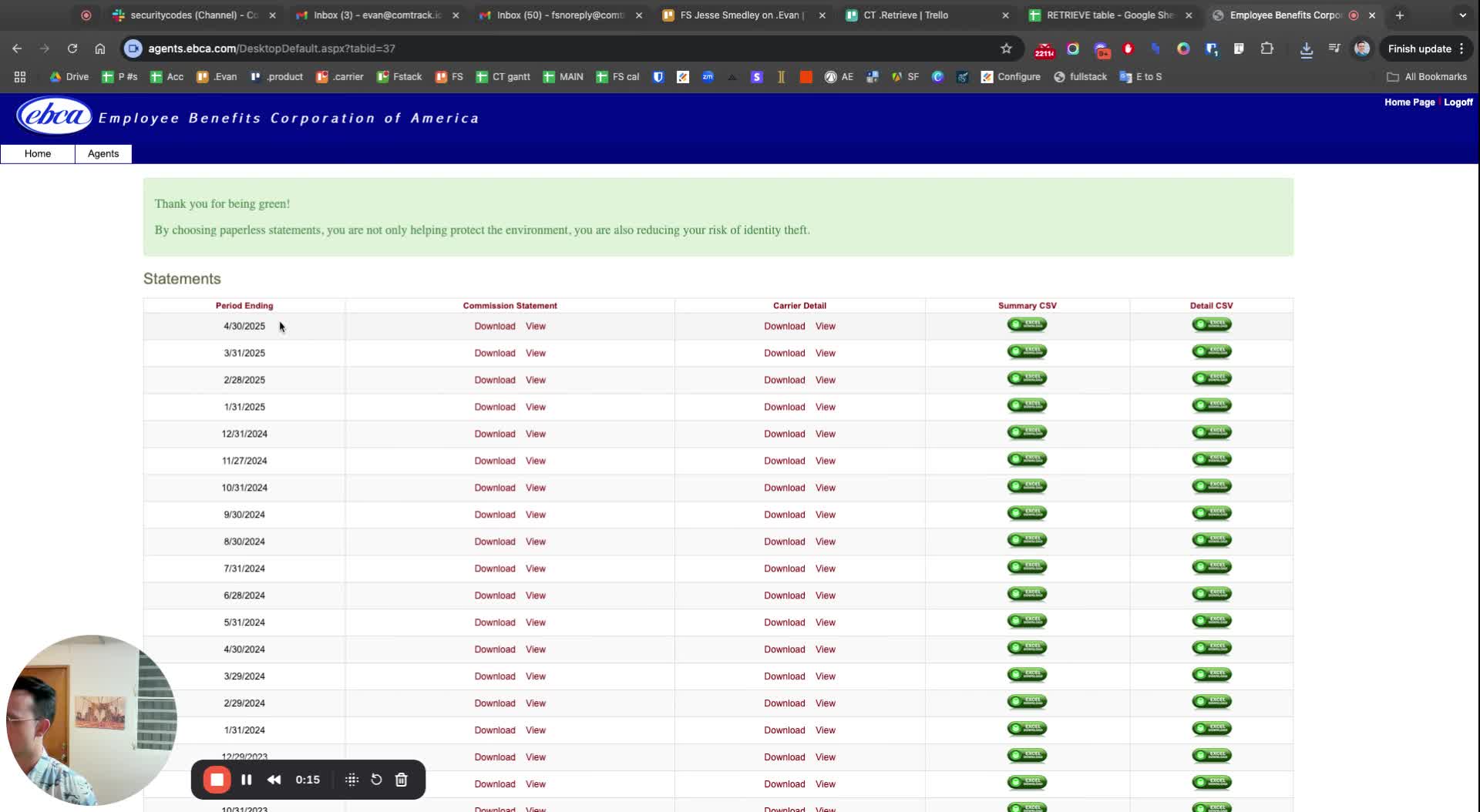
Task: Open the Extensions puzzle icon
Action: [x=1266, y=49]
